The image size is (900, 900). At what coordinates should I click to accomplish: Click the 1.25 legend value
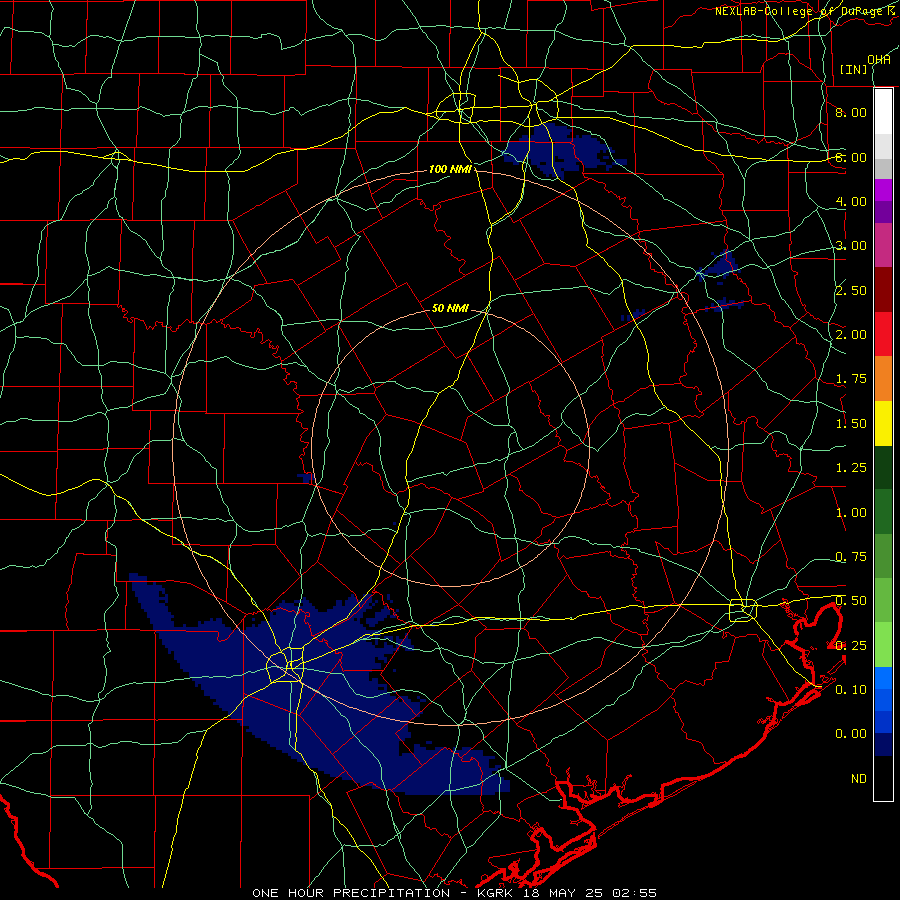[x=851, y=468]
